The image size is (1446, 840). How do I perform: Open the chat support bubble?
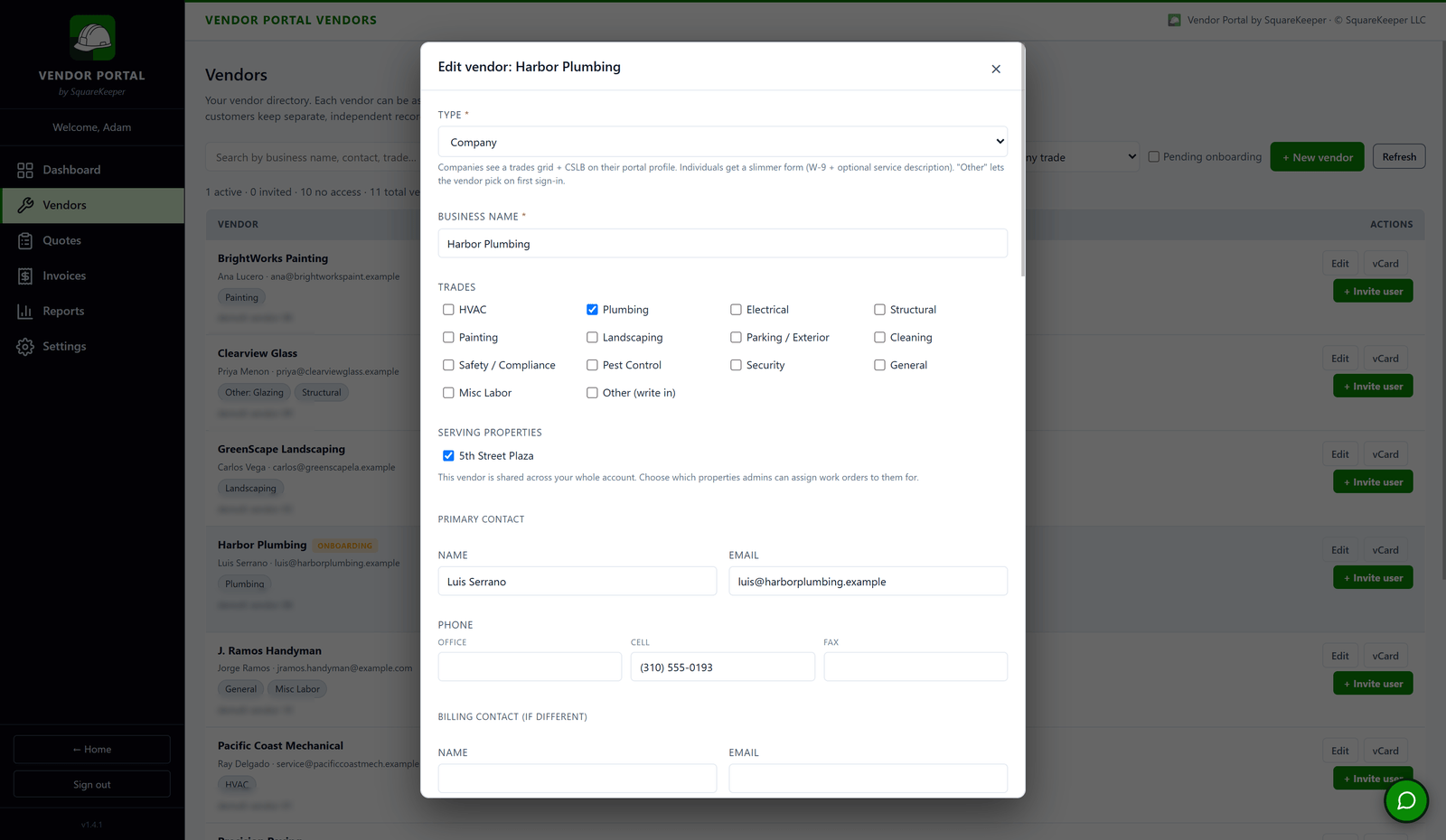1406,800
